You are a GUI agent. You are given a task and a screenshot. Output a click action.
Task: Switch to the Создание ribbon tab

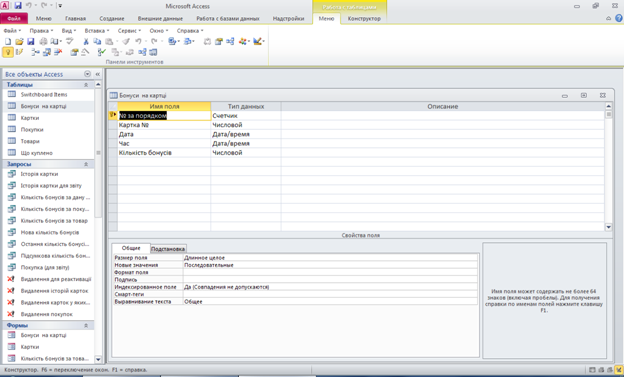pos(112,18)
